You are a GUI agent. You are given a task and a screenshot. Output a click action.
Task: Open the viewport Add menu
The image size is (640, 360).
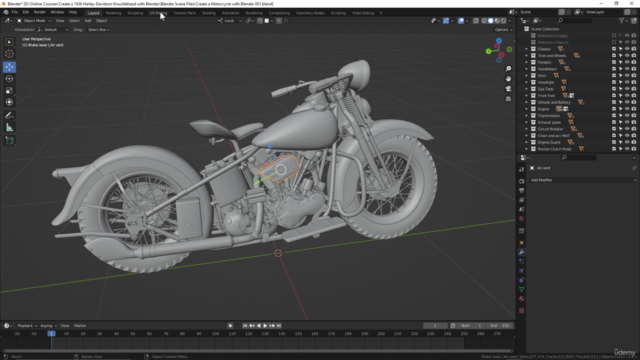(x=88, y=20)
